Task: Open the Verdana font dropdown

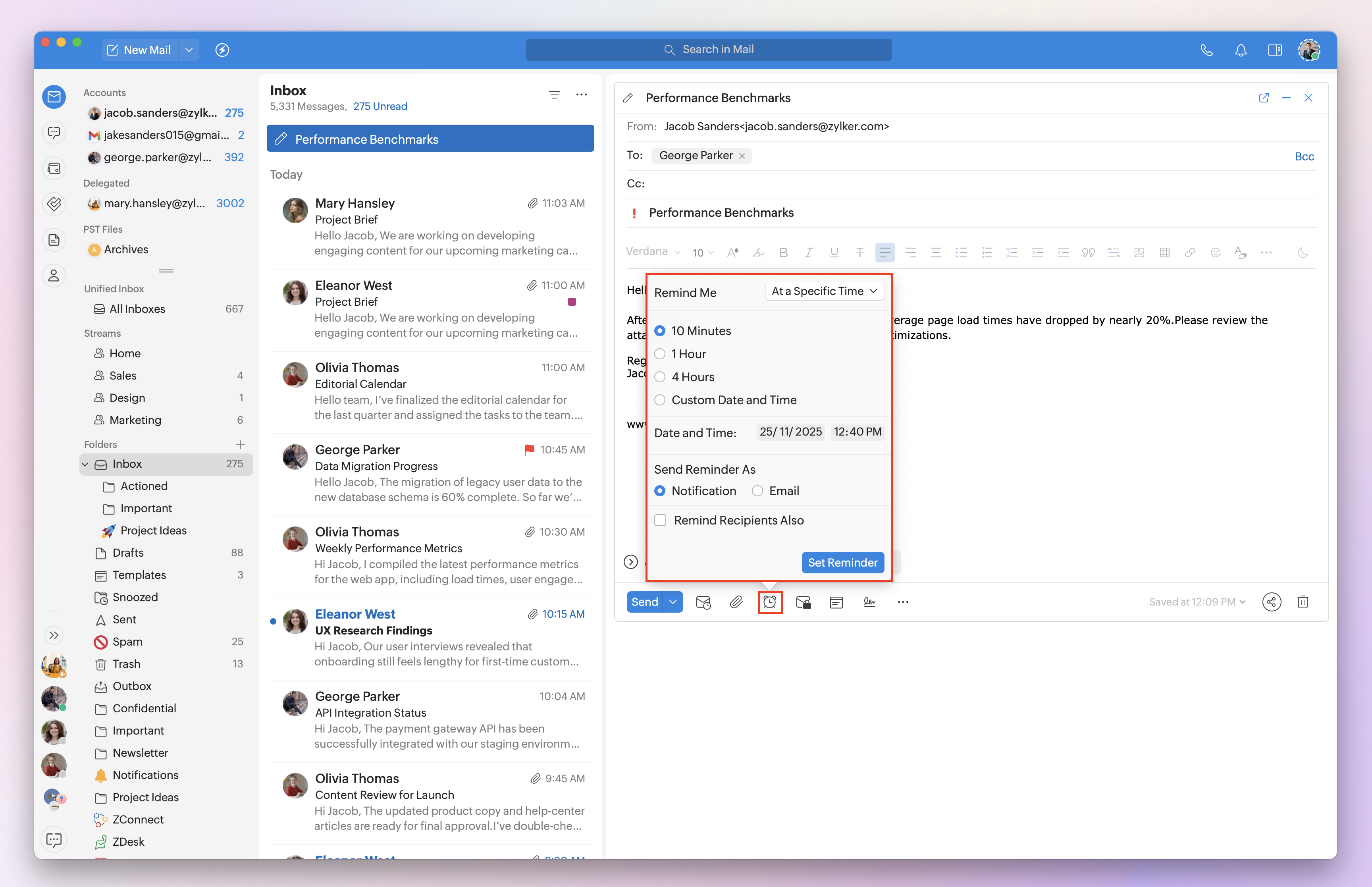Action: coord(653,252)
